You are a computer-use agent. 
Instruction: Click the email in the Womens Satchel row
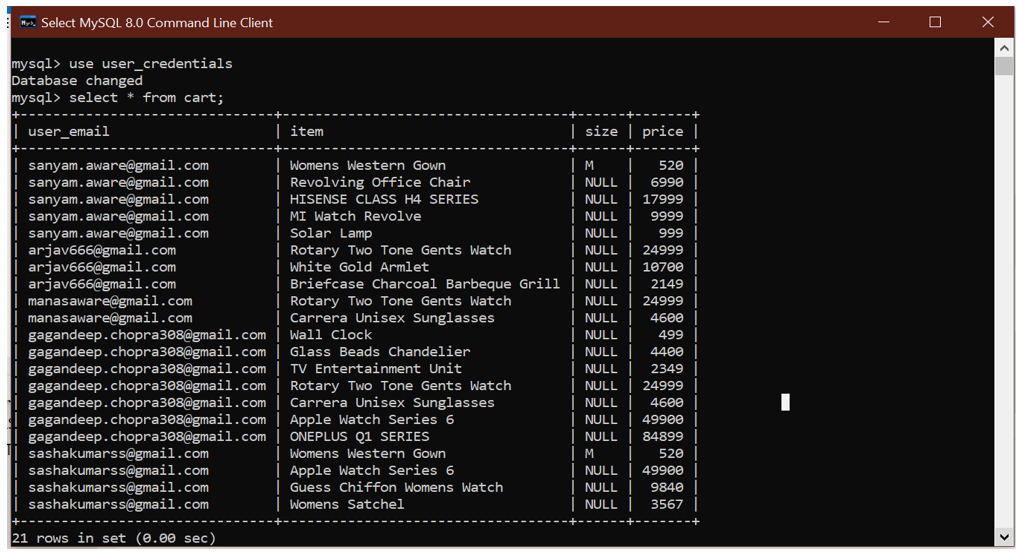[x=118, y=504]
